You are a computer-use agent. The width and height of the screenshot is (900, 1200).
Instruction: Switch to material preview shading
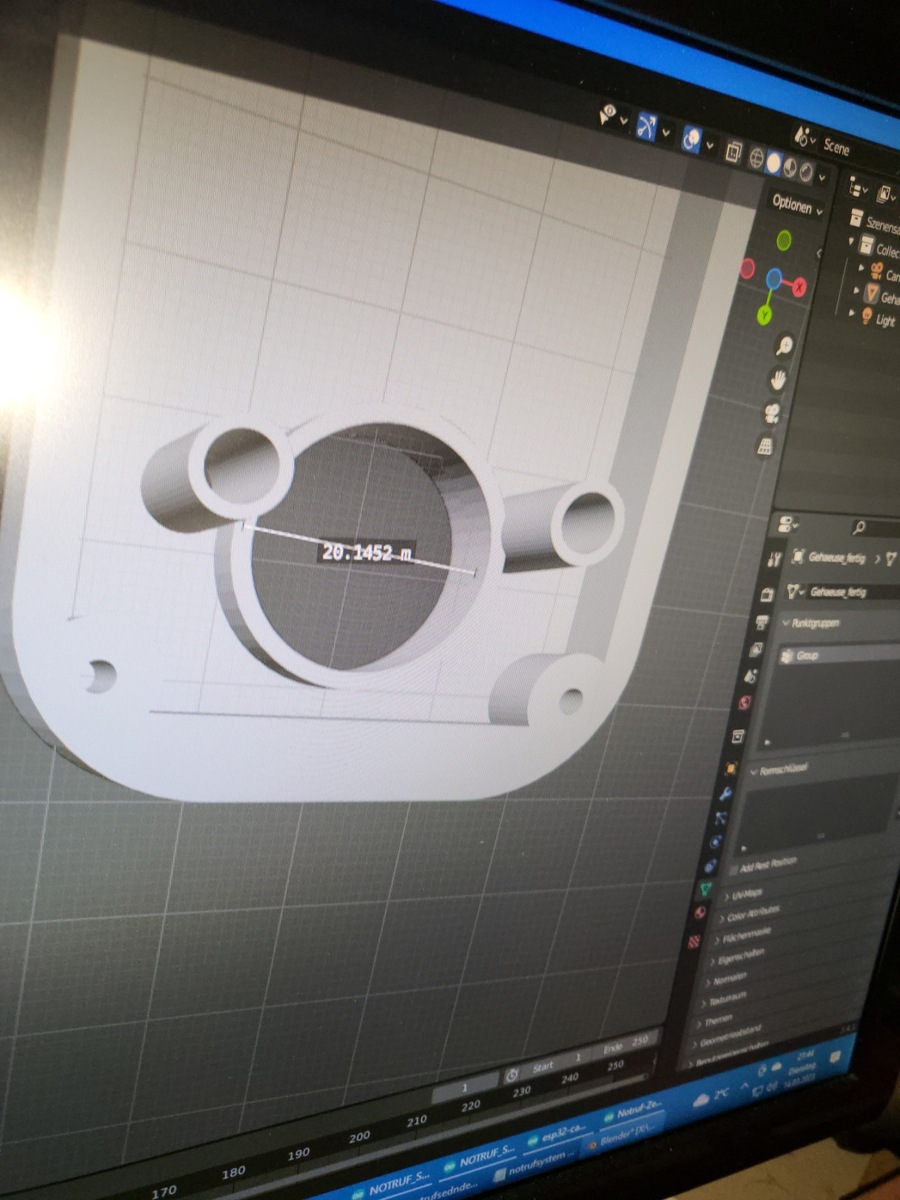[x=790, y=167]
